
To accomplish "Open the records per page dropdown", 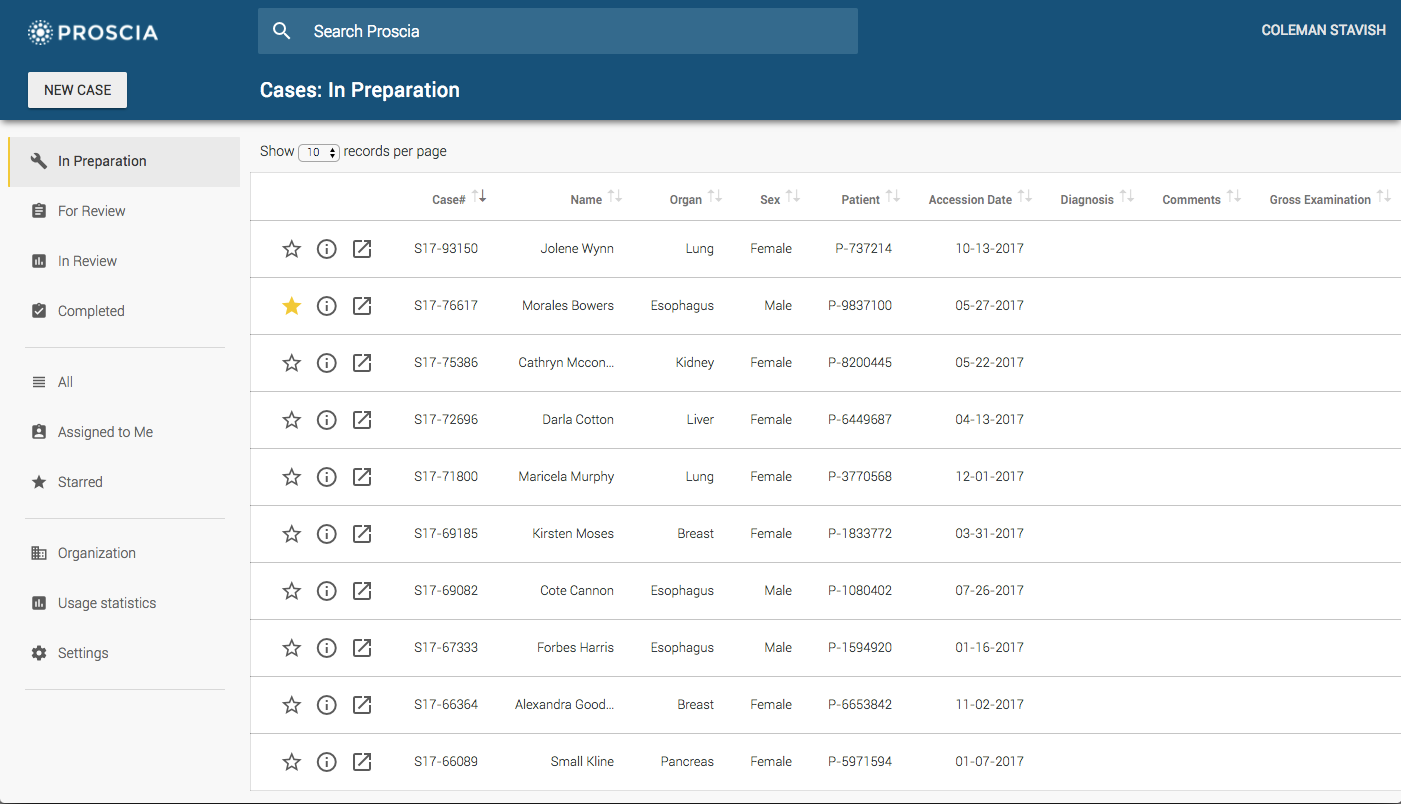I will [x=319, y=153].
